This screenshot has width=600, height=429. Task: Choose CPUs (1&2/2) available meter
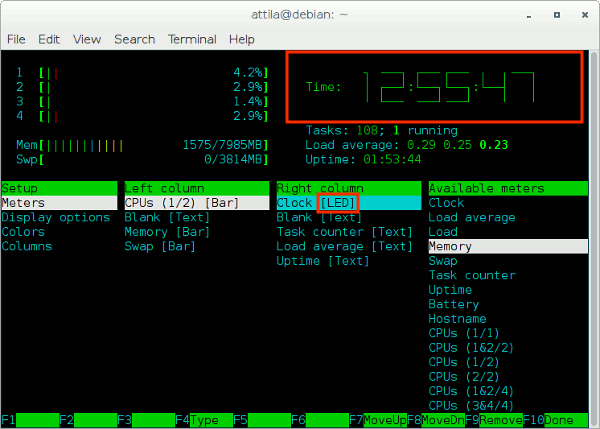(x=471, y=348)
